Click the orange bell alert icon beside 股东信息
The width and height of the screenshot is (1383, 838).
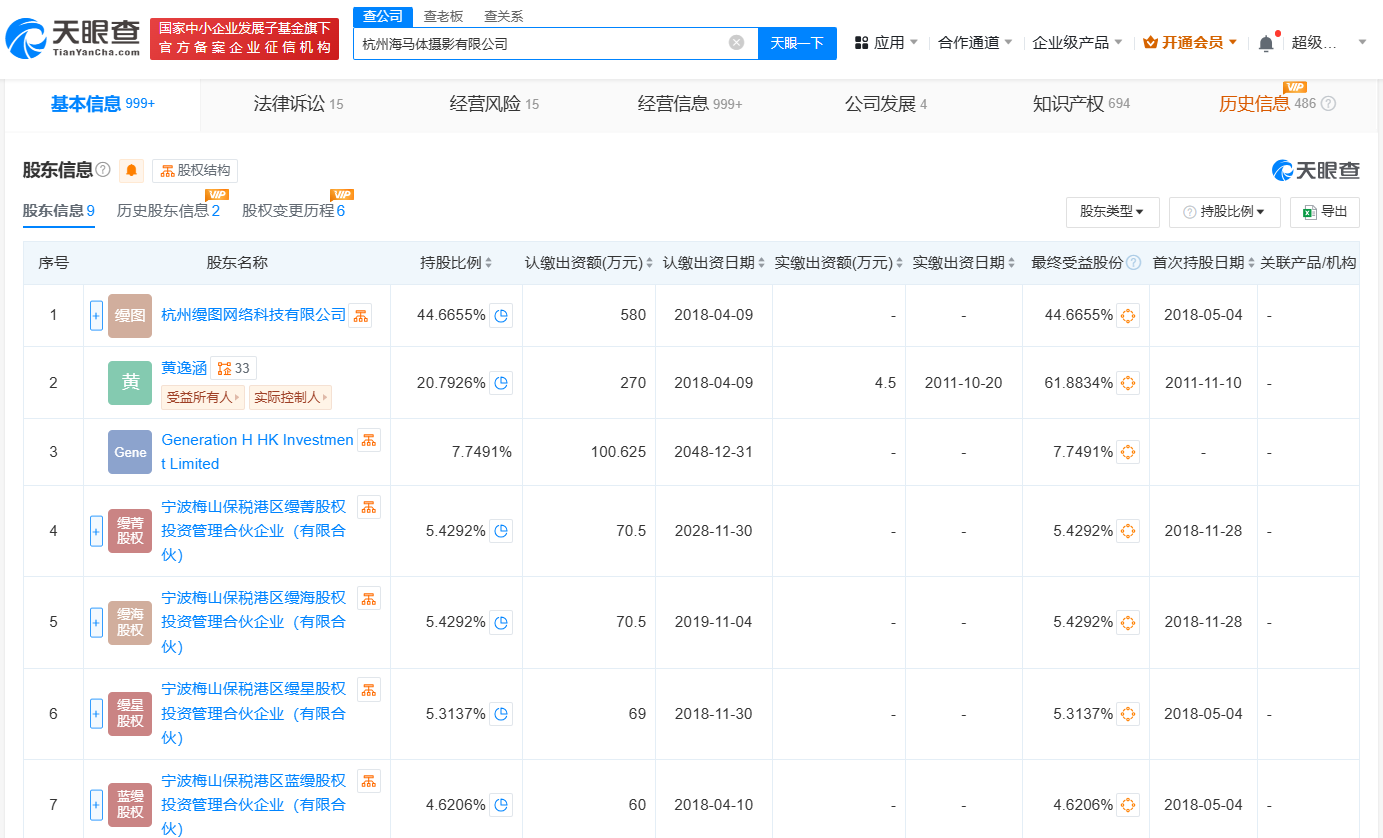pos(131,171)
